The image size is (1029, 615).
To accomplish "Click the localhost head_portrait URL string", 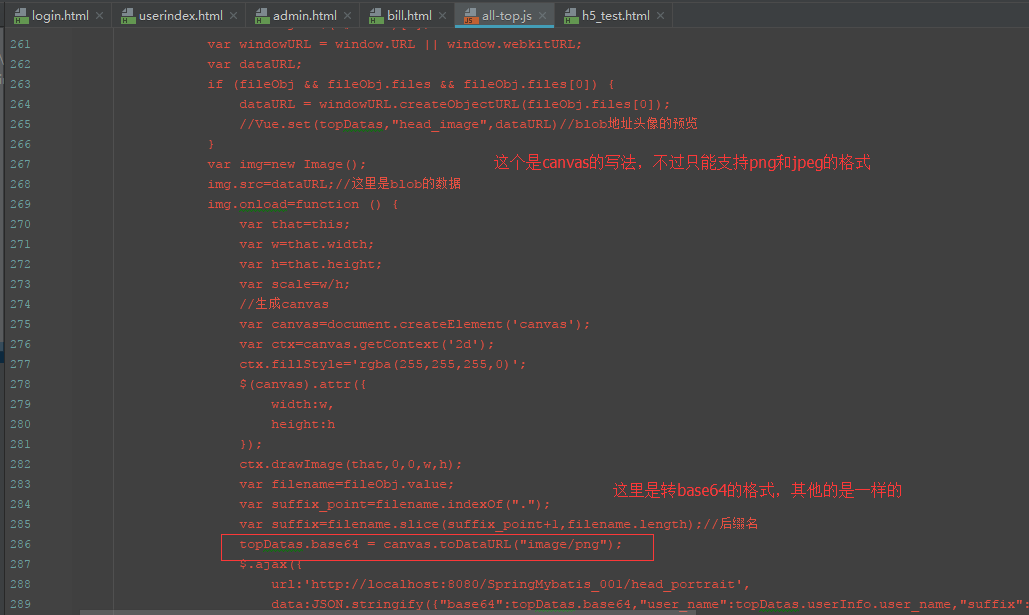I will (x=520, y=584).
